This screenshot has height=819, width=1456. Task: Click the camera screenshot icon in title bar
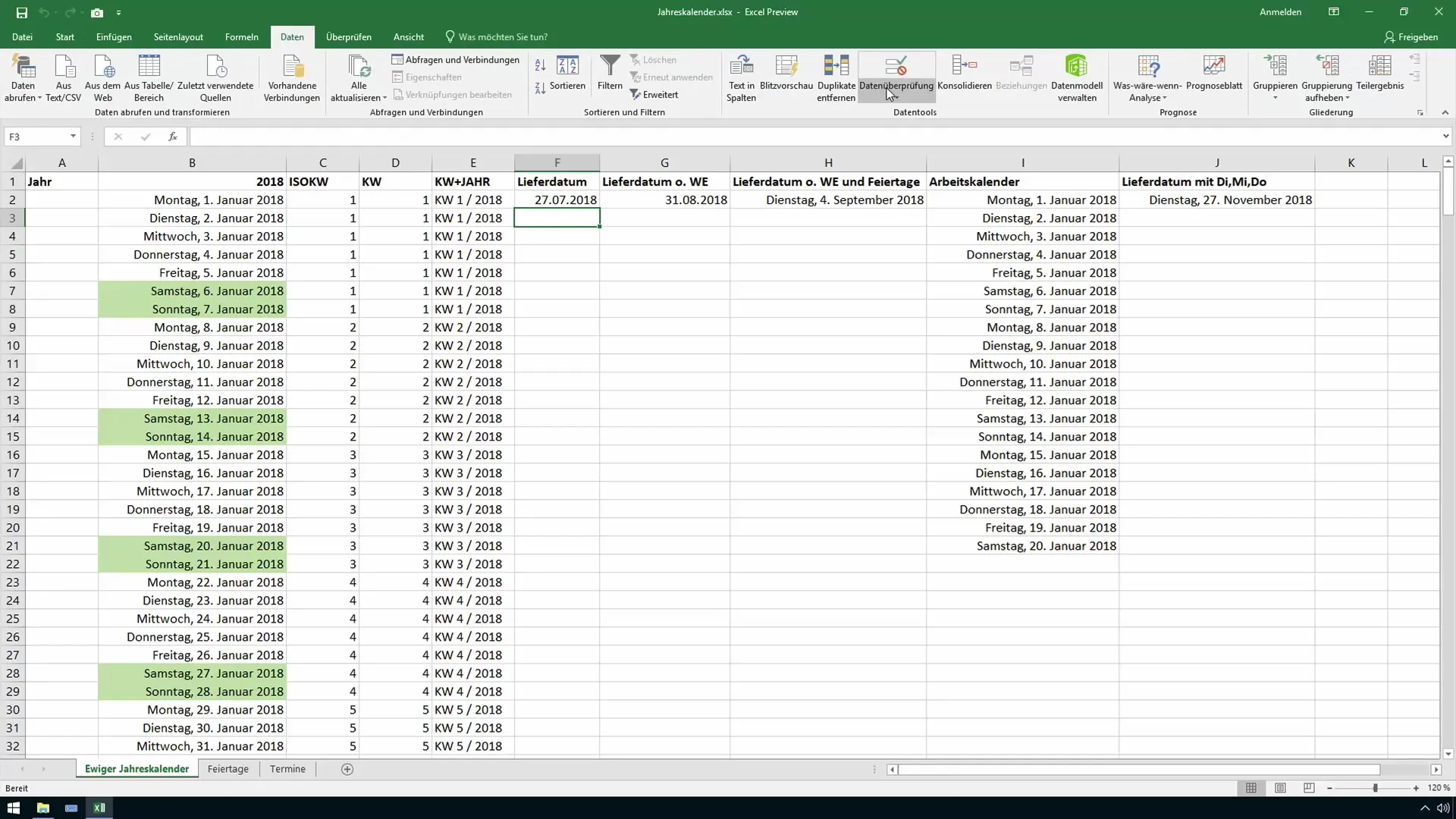[97, 12]
